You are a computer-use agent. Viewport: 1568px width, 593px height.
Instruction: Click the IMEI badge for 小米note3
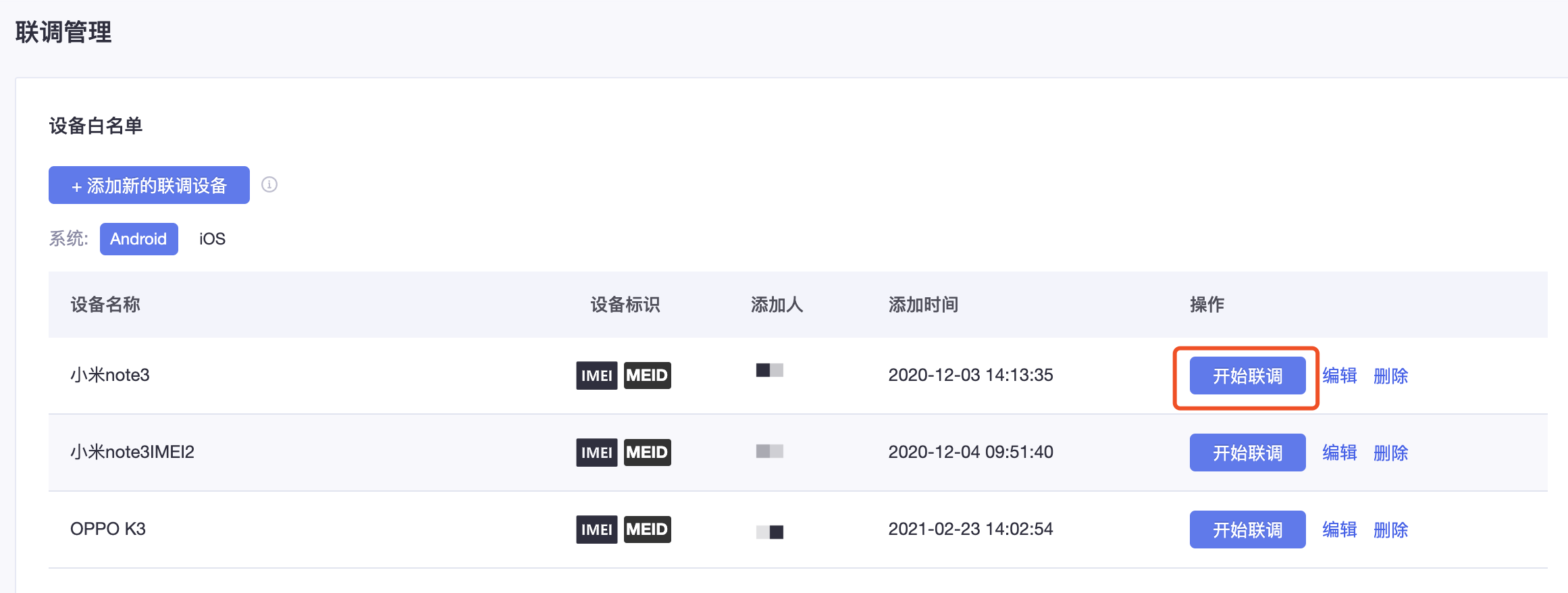(596, 376)
